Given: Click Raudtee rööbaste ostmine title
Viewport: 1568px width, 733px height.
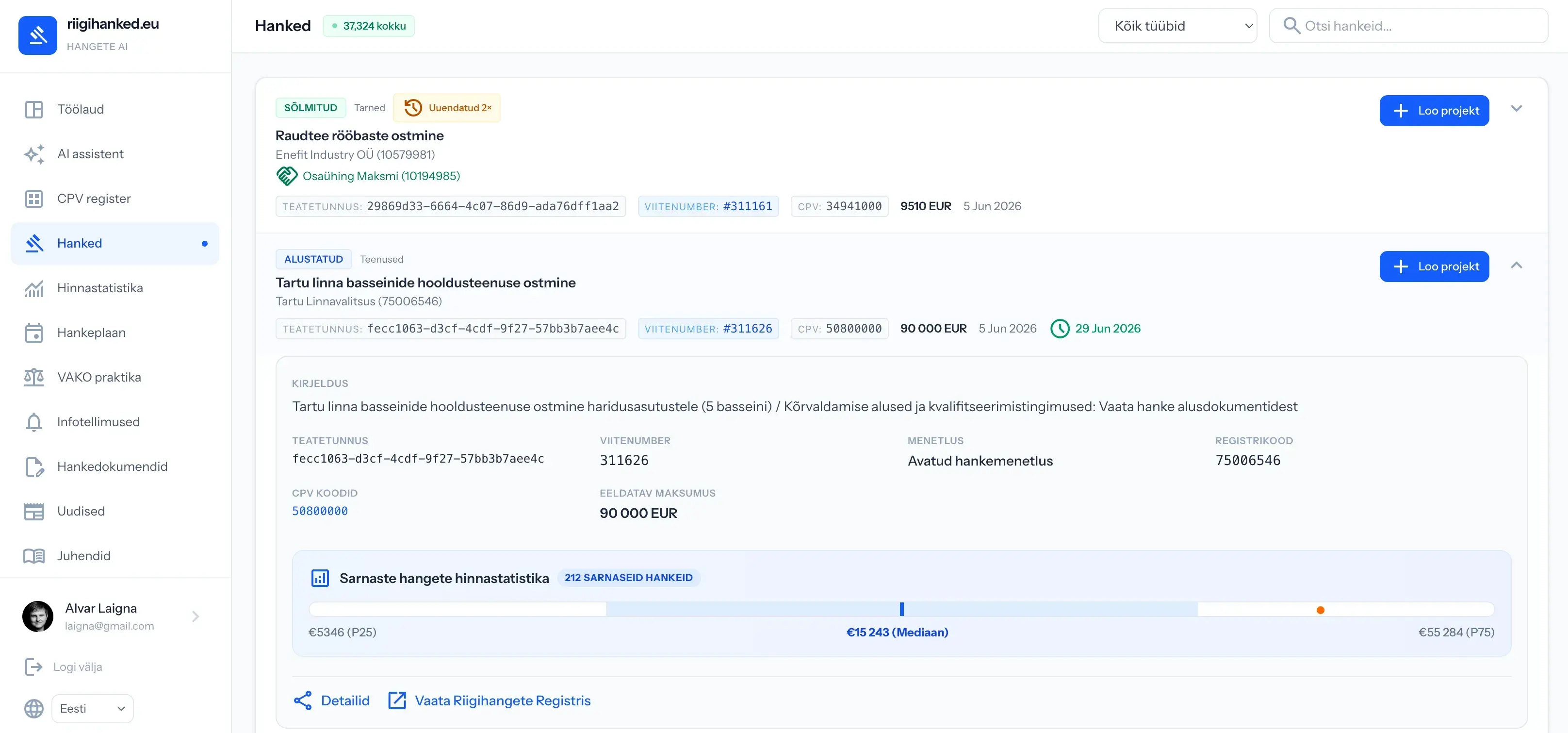Looking at the screenshot, I should [359, 136].
